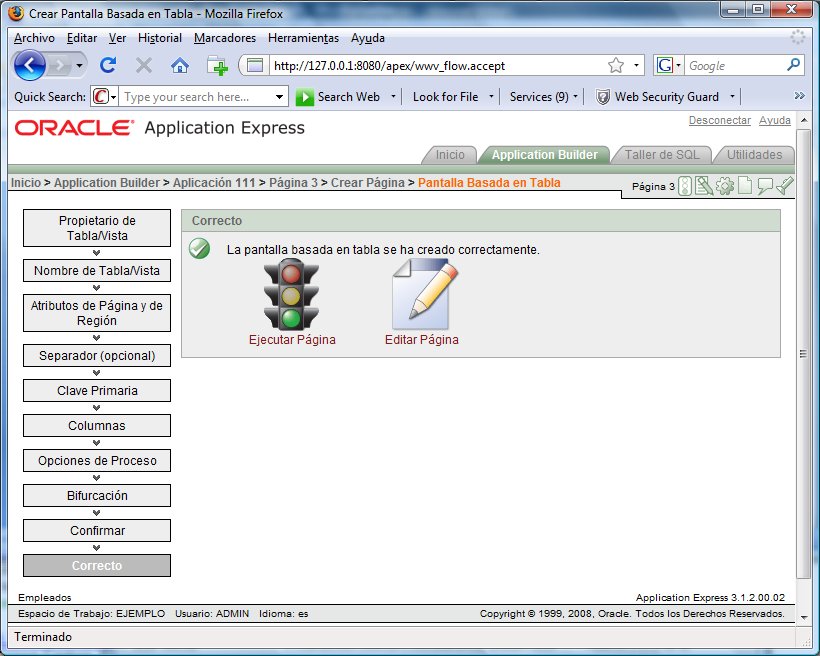Open the address bar history dropdown
820x656 pixels.
click(636, 65)
